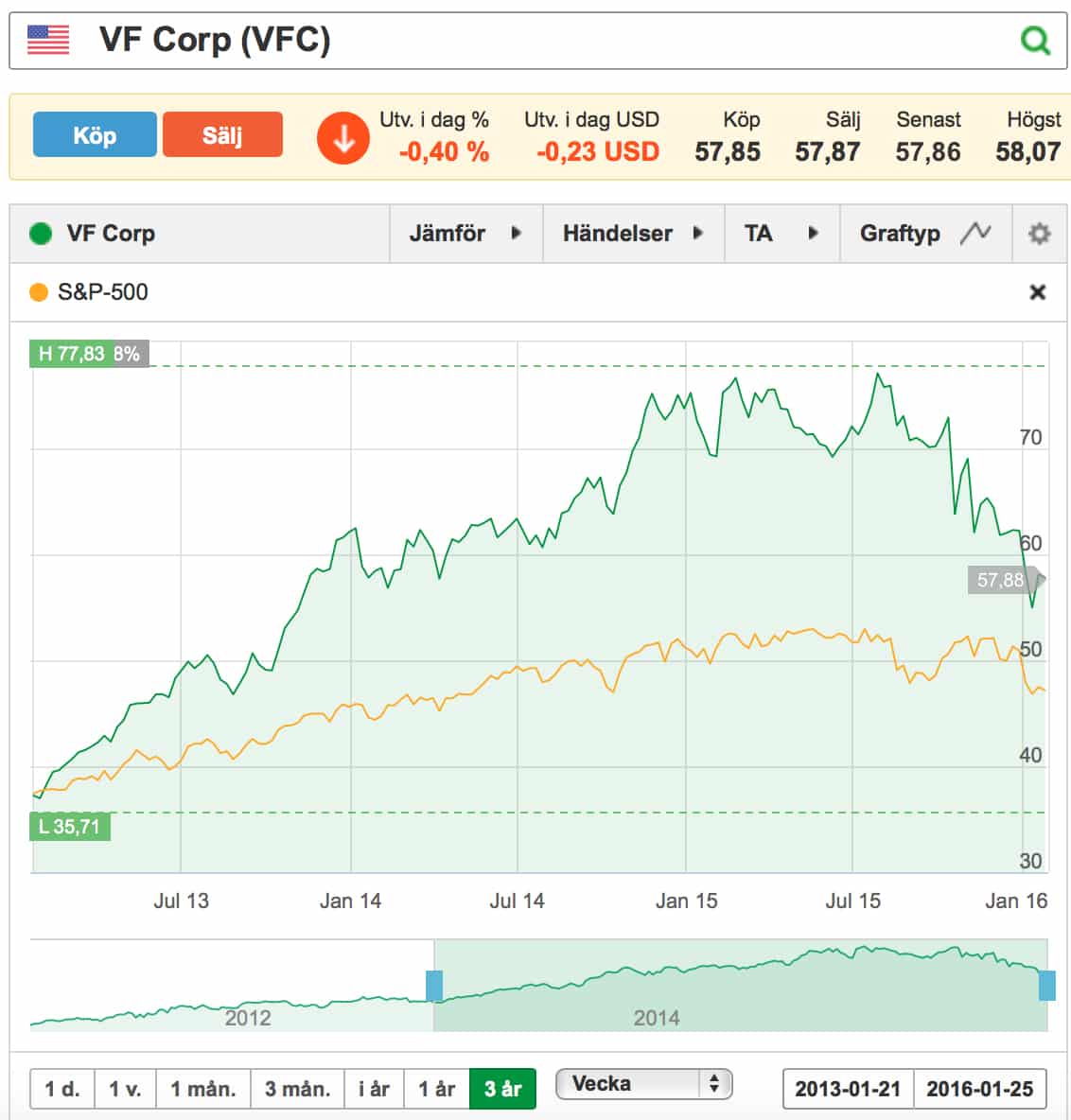Screen dimensions: 1071x1120
Task: Click the Jan 15 axis label
Action: (x=686, y=901)
